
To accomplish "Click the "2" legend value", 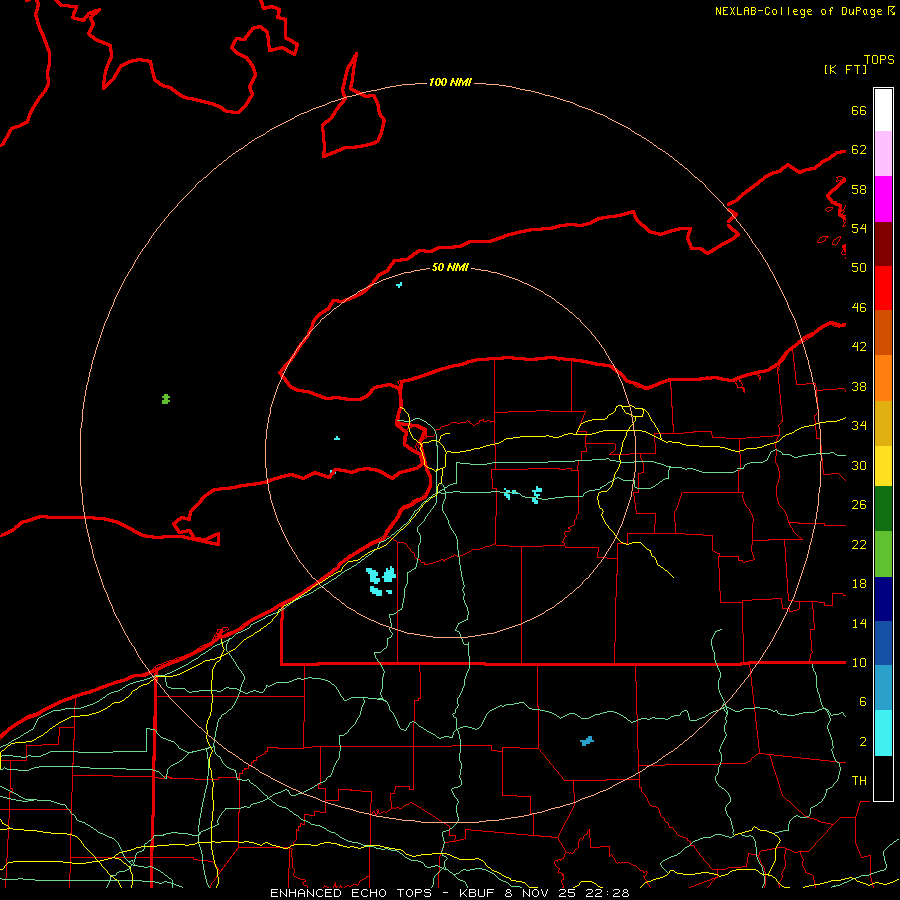I will [x=863, y=742].
